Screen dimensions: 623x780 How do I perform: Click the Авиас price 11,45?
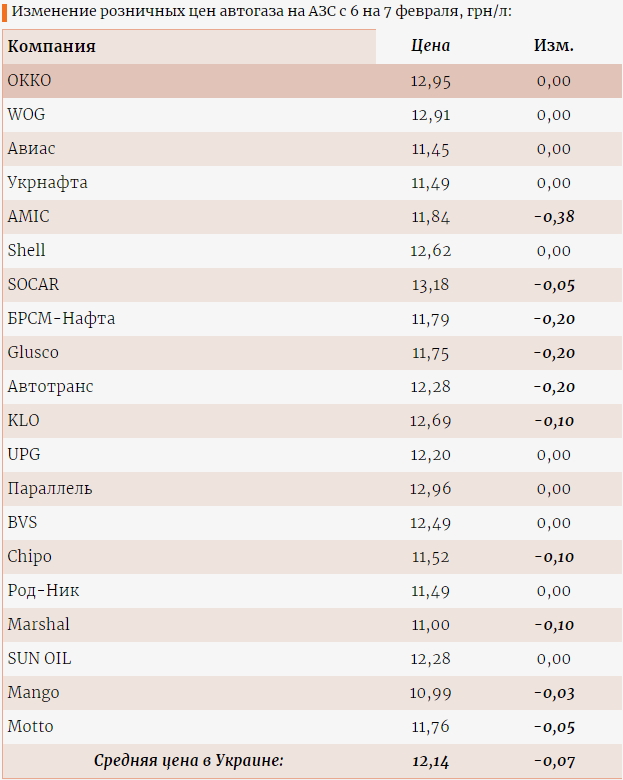pos(430,149)
